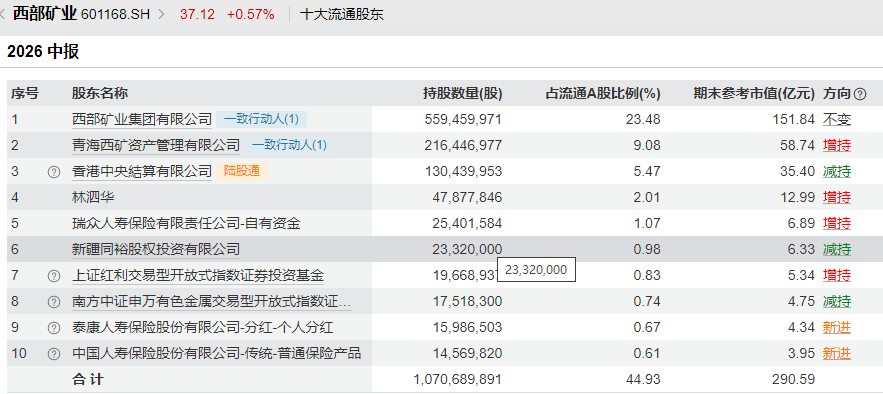This screenshot has width=883, height=394.
Task: Click 减持 direction for 香港中央结算
Action: [836, 172]
